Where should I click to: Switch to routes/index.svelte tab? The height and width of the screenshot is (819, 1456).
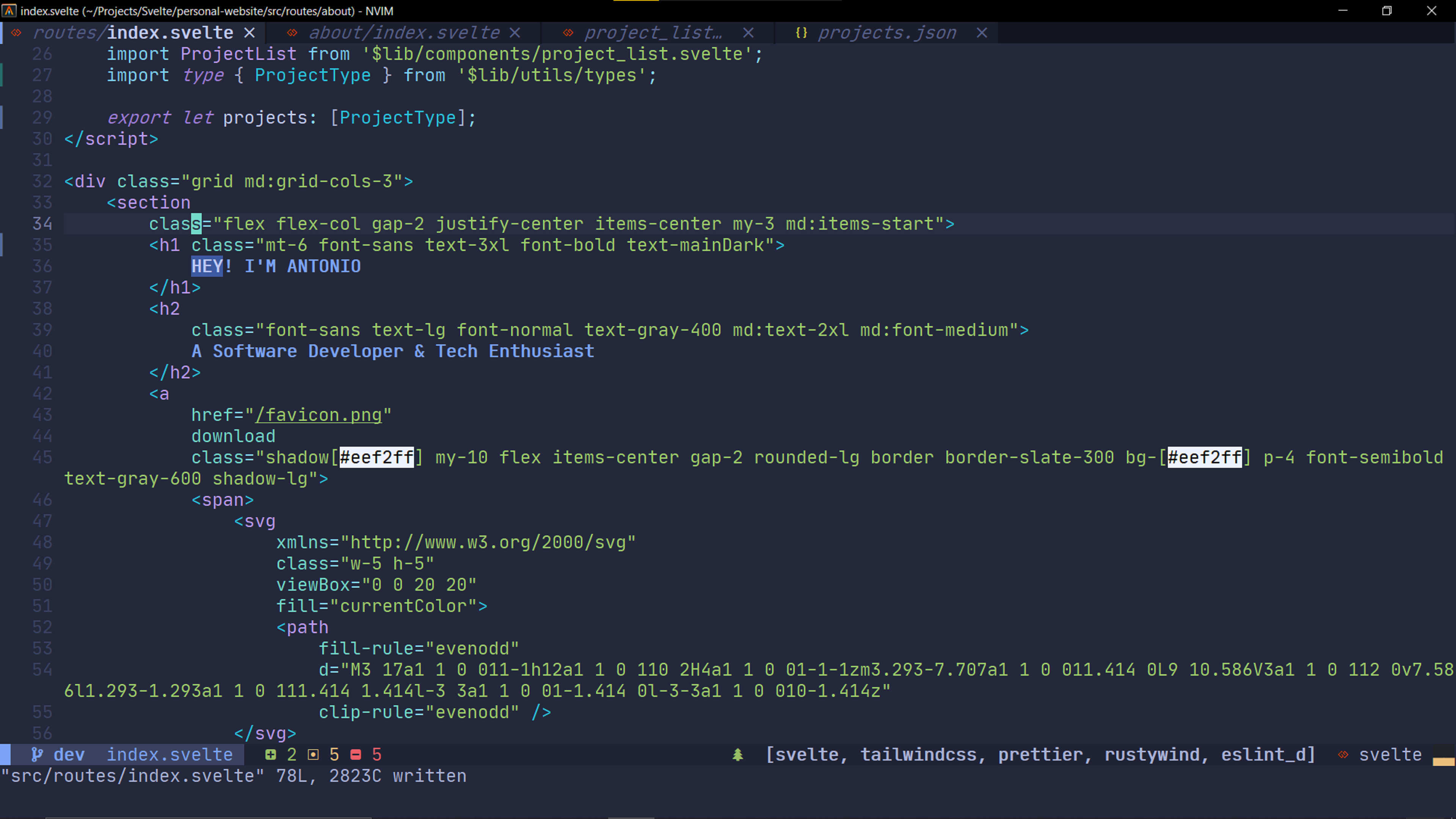[x=133, y=33]
